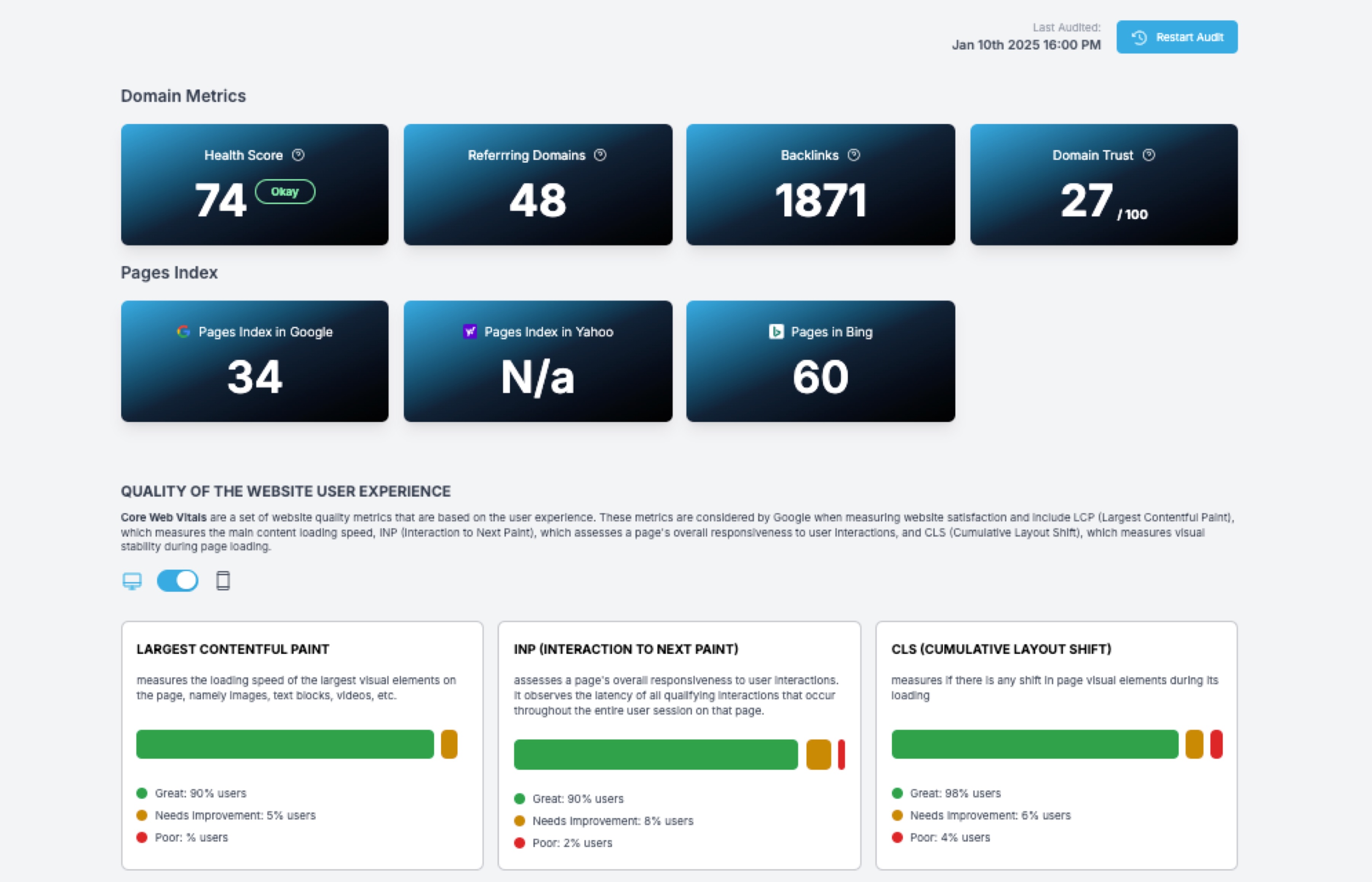Click the clock icon in Restart Audit
Image resolution: width=1372 pixels, height=882 pixels.
click(1139, 37)
